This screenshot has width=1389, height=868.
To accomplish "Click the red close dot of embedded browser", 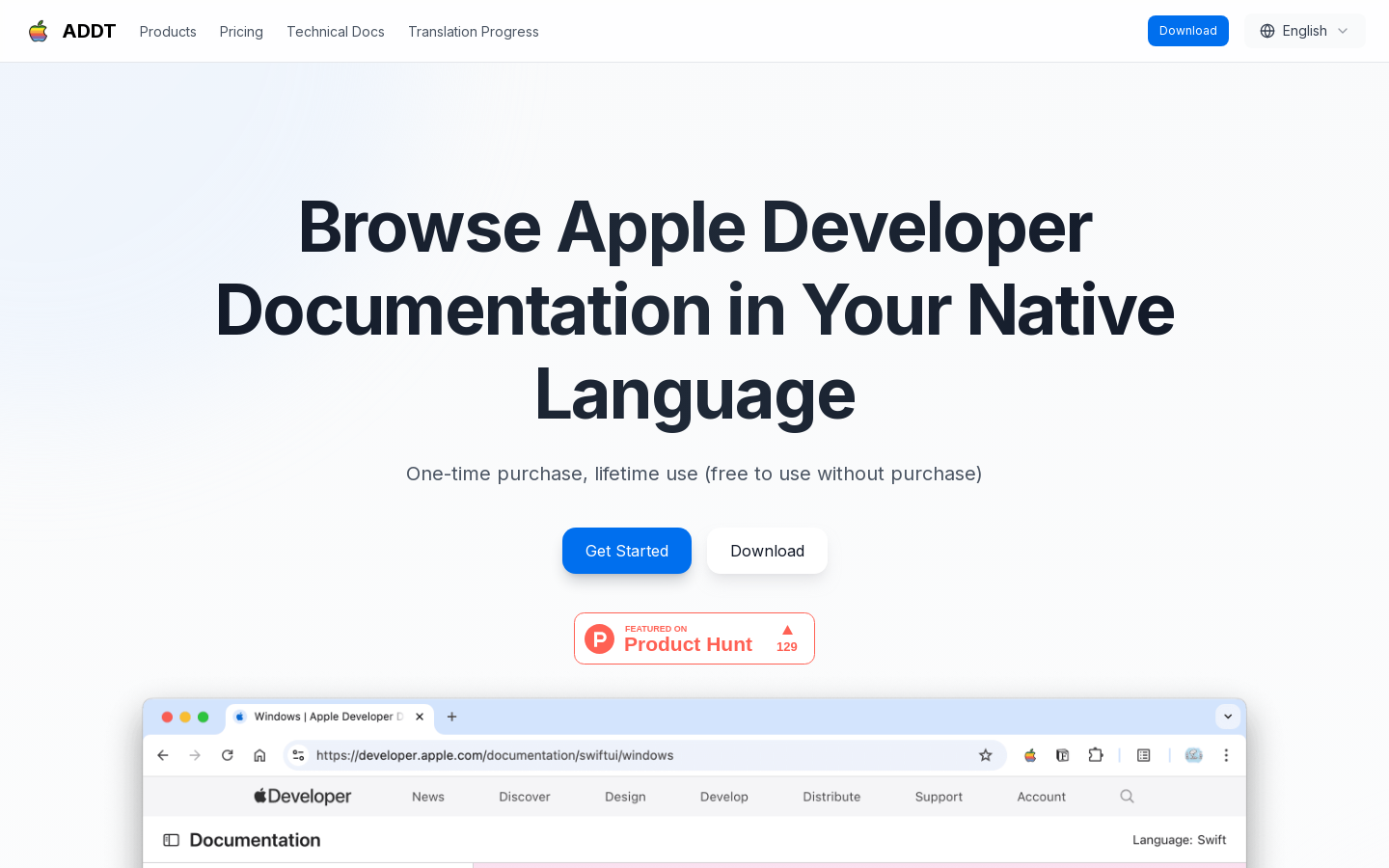I will tap(167, 717).
